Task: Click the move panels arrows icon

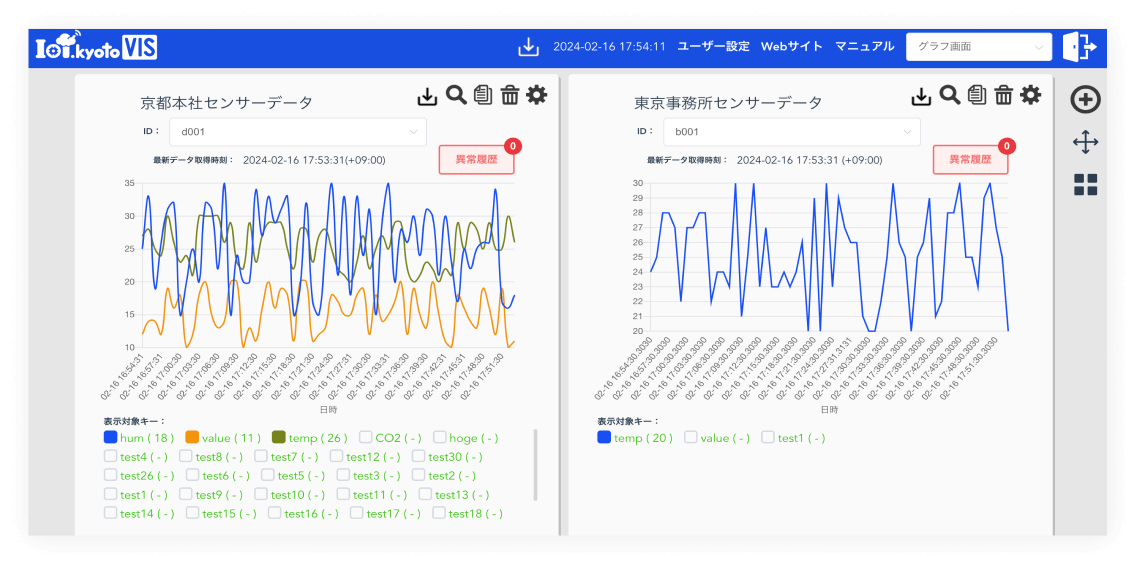Action: 1085,142
